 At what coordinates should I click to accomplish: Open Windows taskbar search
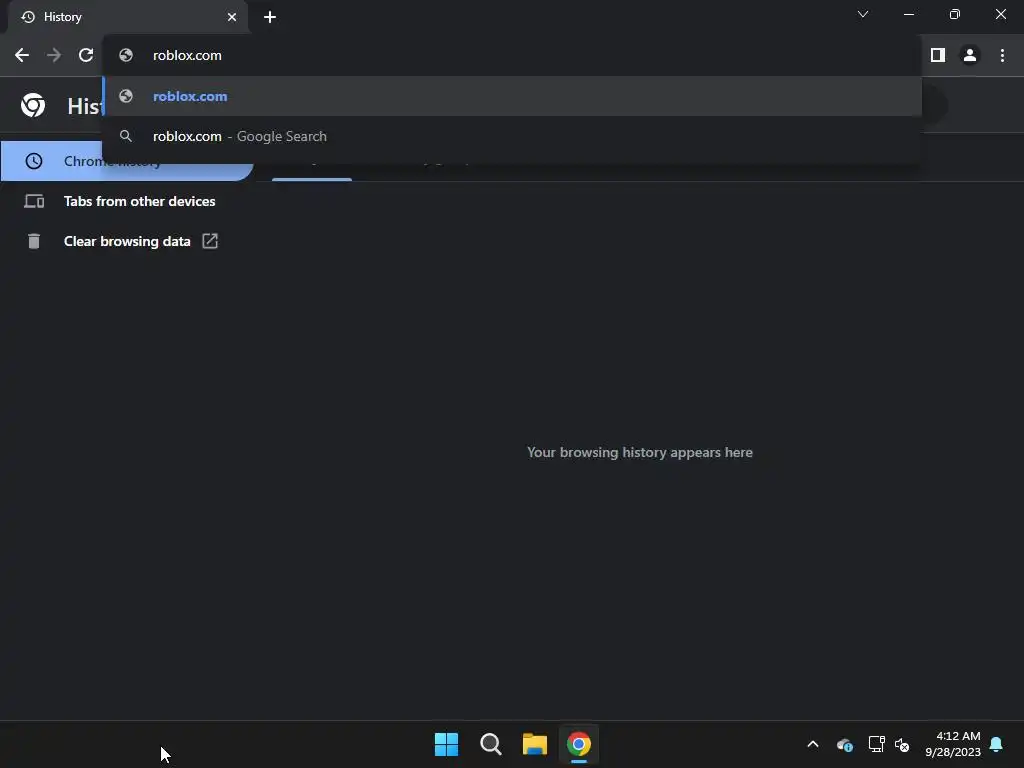(x=491, y=744)
